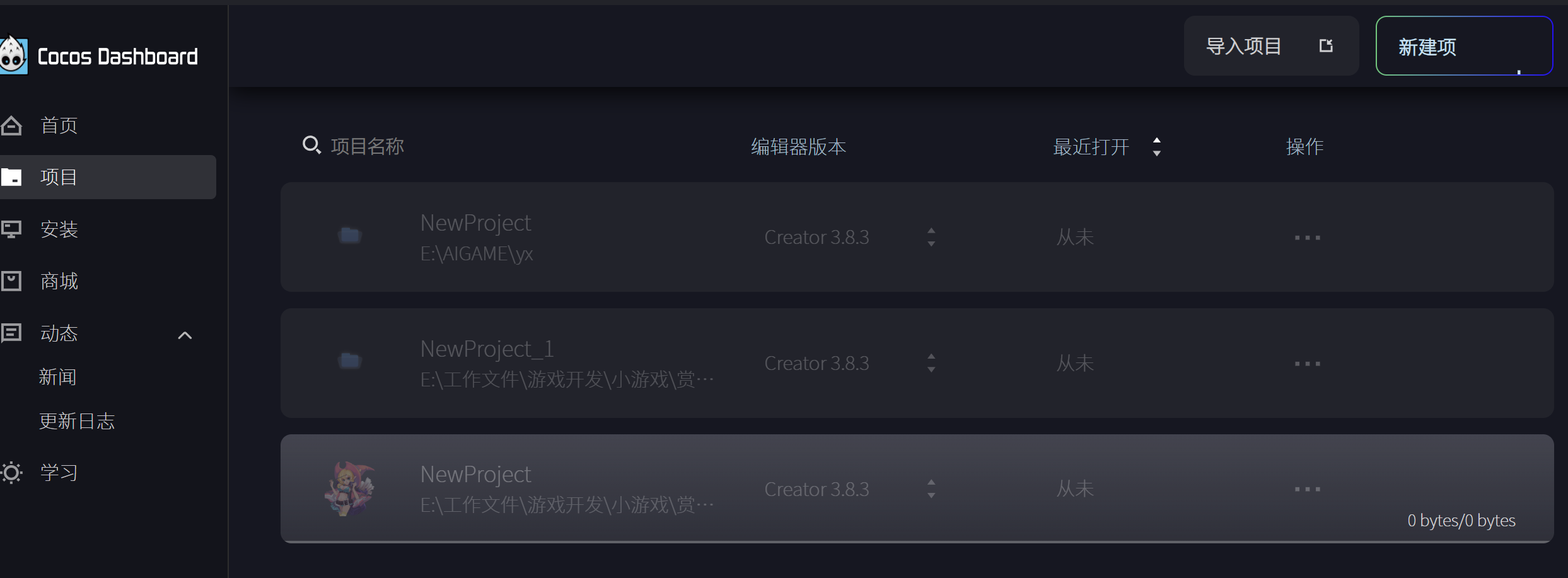Open the 新闻 news submenu
Image resolution: width=1568 pixels, height=578 pixels.
(x=57, y=377)
